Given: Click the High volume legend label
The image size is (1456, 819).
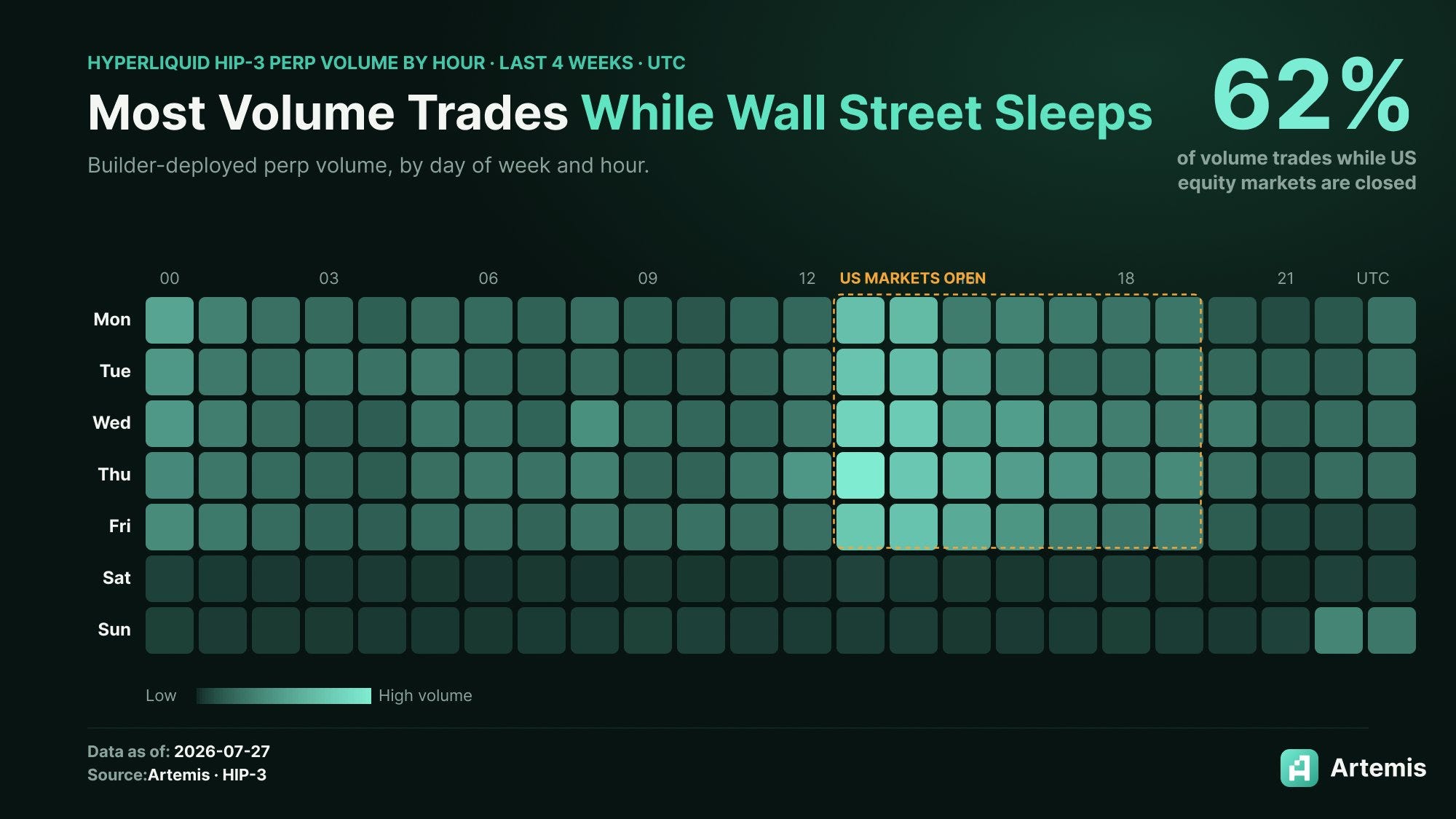Looking at the screenshot, I should tap(425, 696).
